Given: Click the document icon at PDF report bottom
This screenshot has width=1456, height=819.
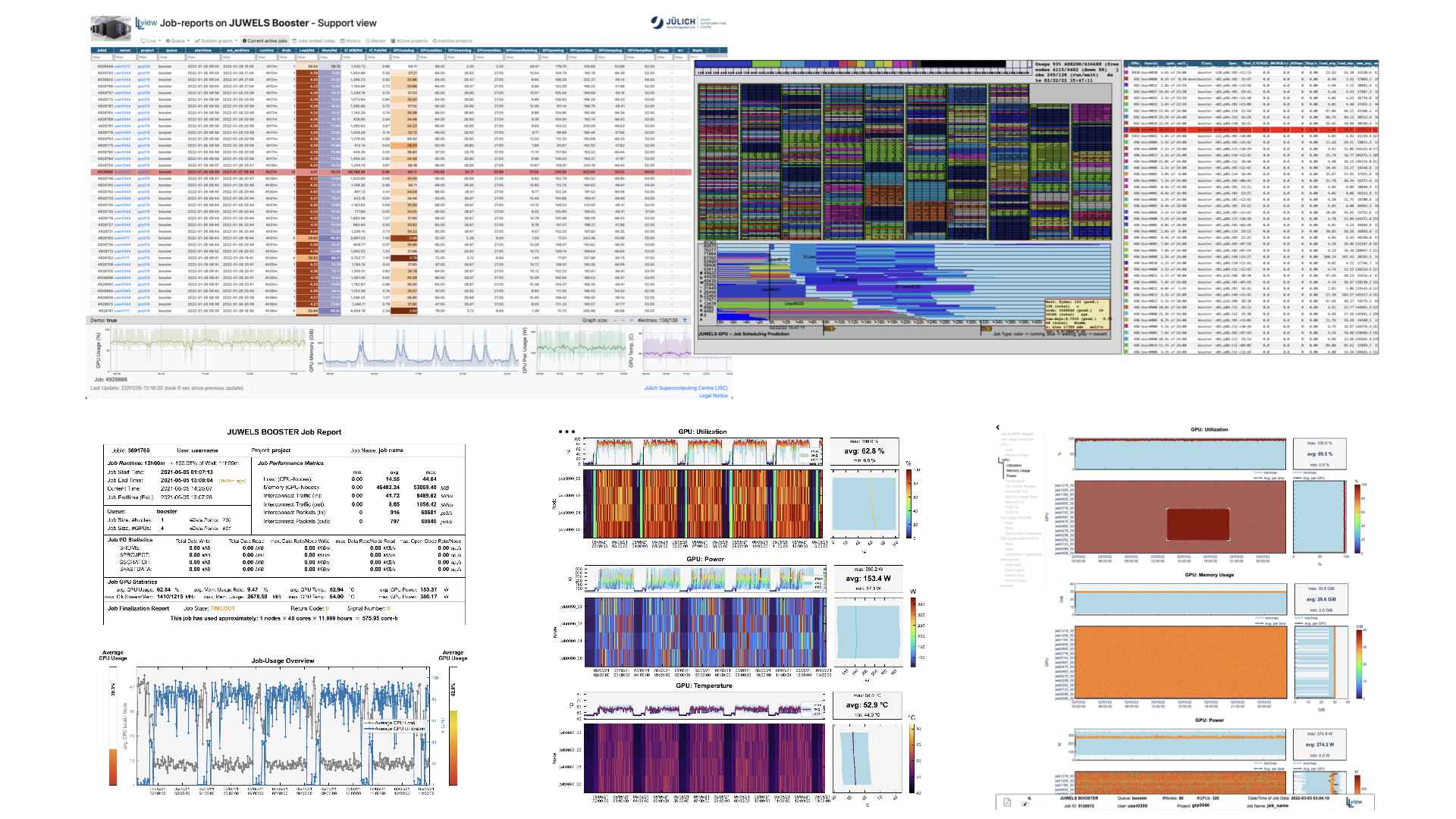Looking at the screenshot, I should pyautogui.click(x=1007, y=802).
